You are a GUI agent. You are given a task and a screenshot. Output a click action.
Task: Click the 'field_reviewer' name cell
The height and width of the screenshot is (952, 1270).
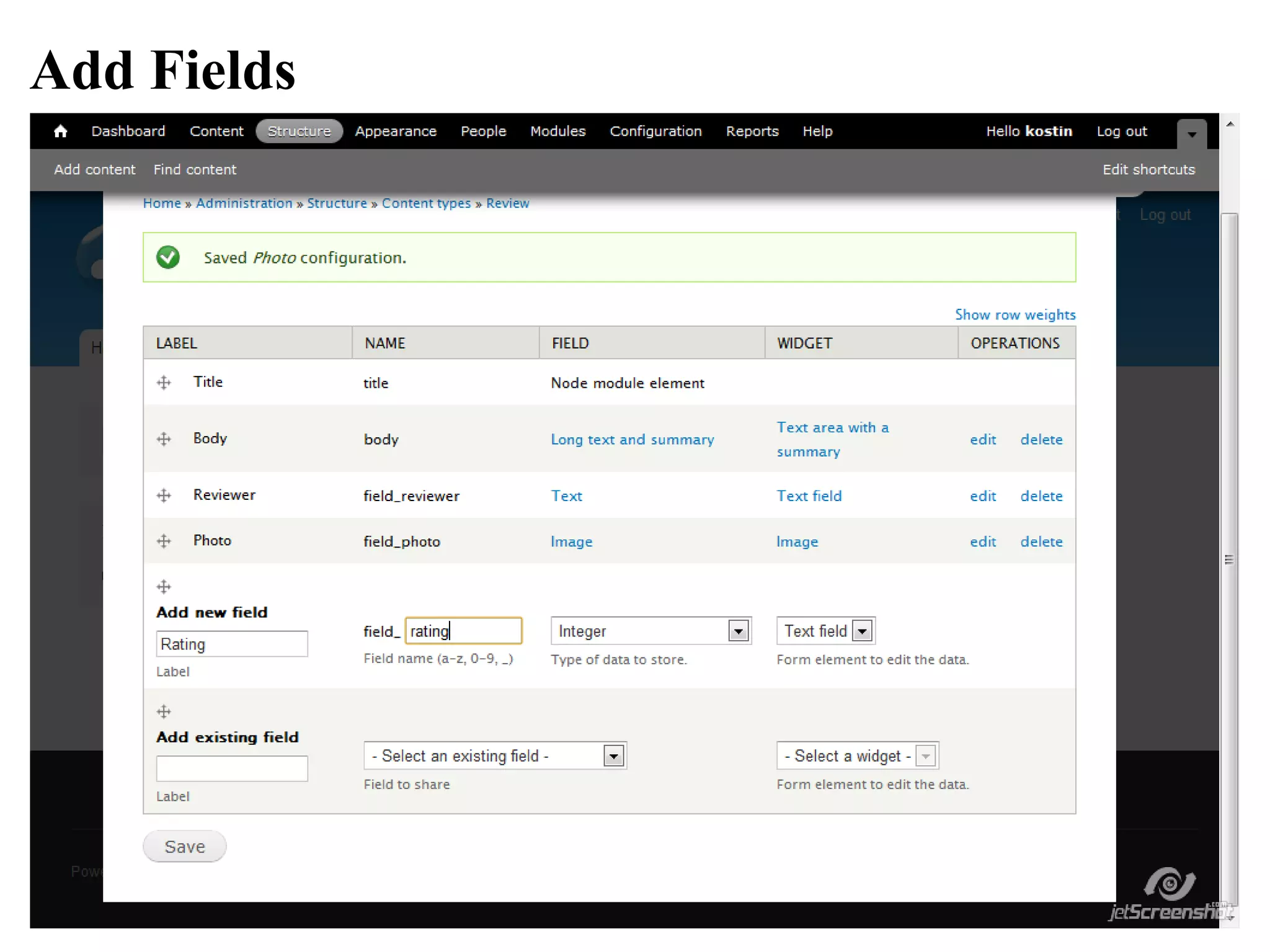click(411, 496)
